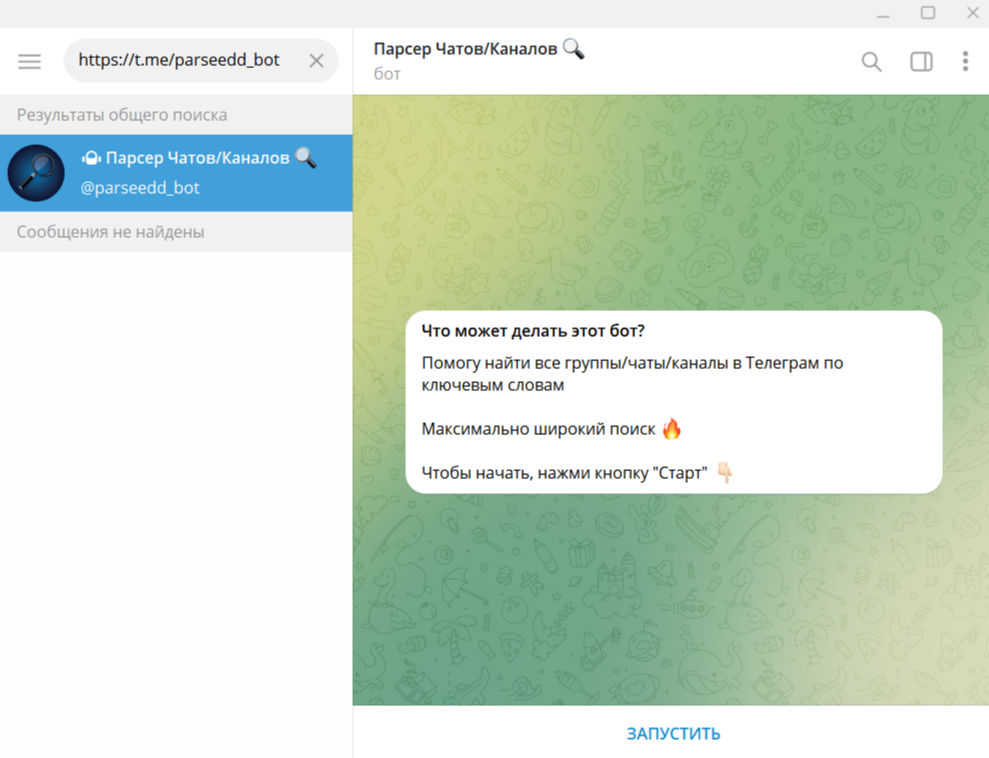This screenshot has width=989, height=758.
Task: Open the Парсер Чатов/Каналов search result
Action: coord(176,173)
